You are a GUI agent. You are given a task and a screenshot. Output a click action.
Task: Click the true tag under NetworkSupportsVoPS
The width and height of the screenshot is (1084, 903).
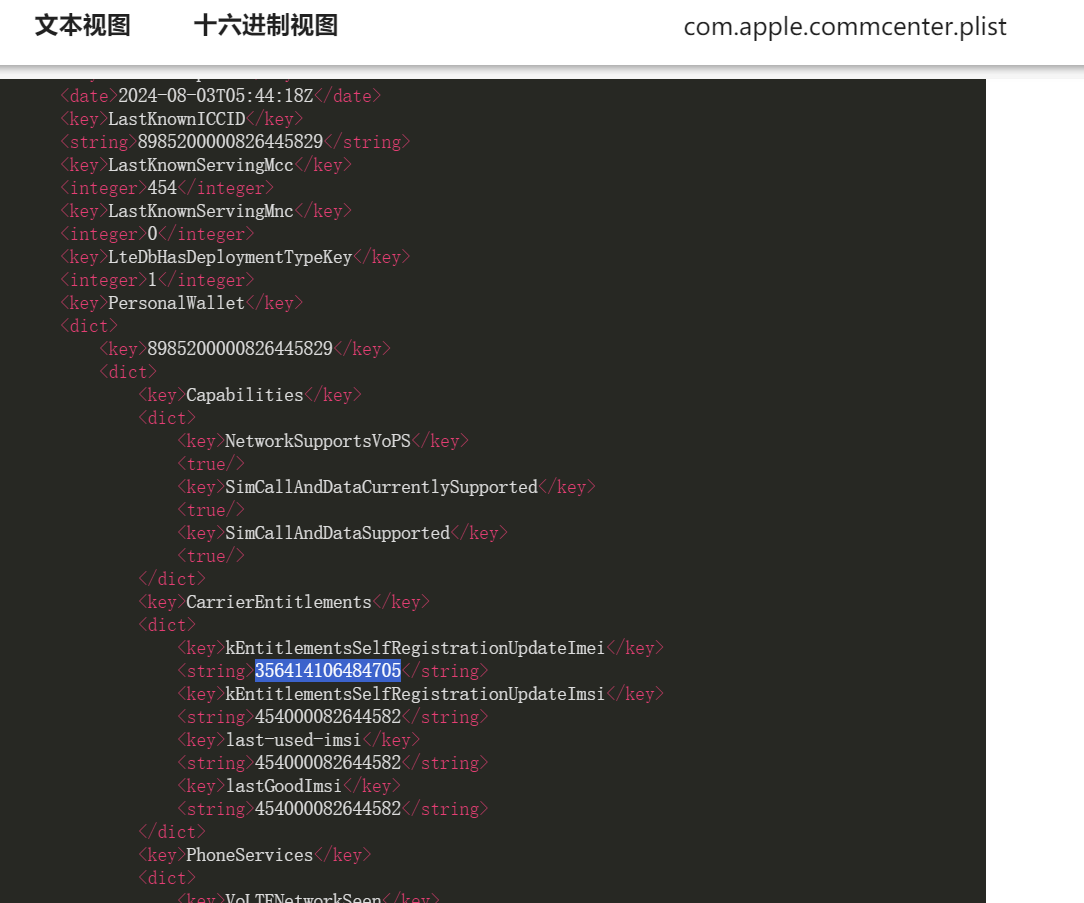tap(211, 464)
